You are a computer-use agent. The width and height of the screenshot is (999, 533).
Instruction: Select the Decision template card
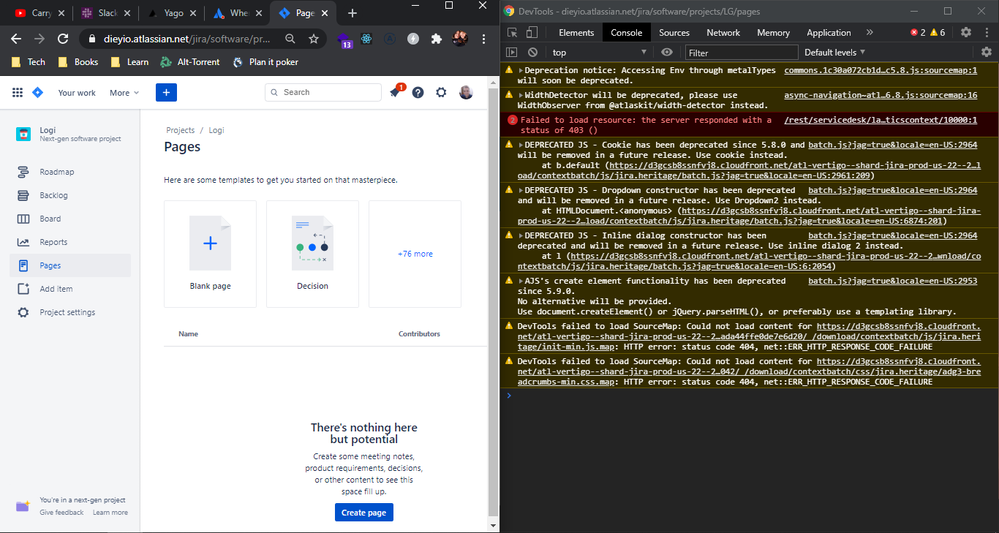(312, 254)
